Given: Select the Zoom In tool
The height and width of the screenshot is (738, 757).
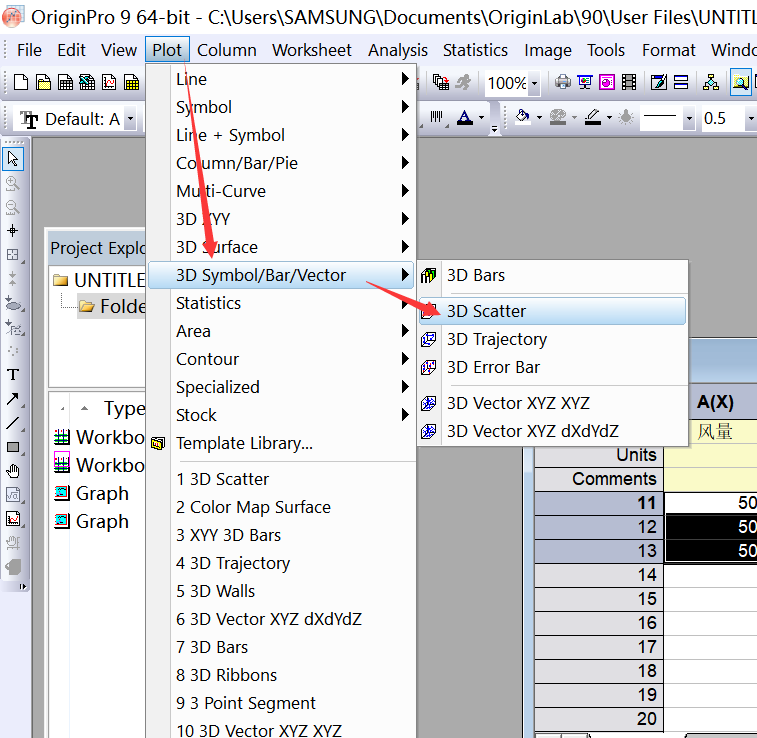Looking at the screenshot, I should 13,183.
